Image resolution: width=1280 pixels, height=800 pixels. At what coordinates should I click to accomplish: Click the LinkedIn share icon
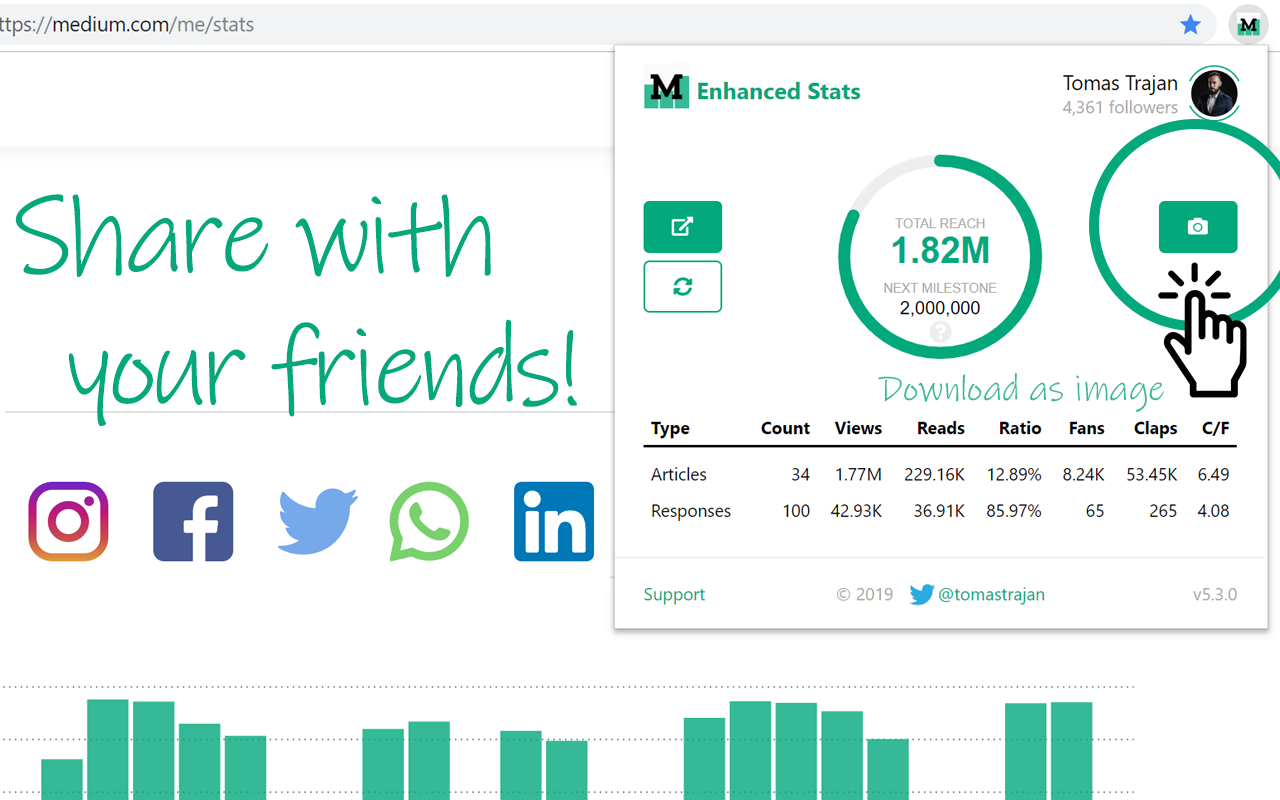point(554,521)
